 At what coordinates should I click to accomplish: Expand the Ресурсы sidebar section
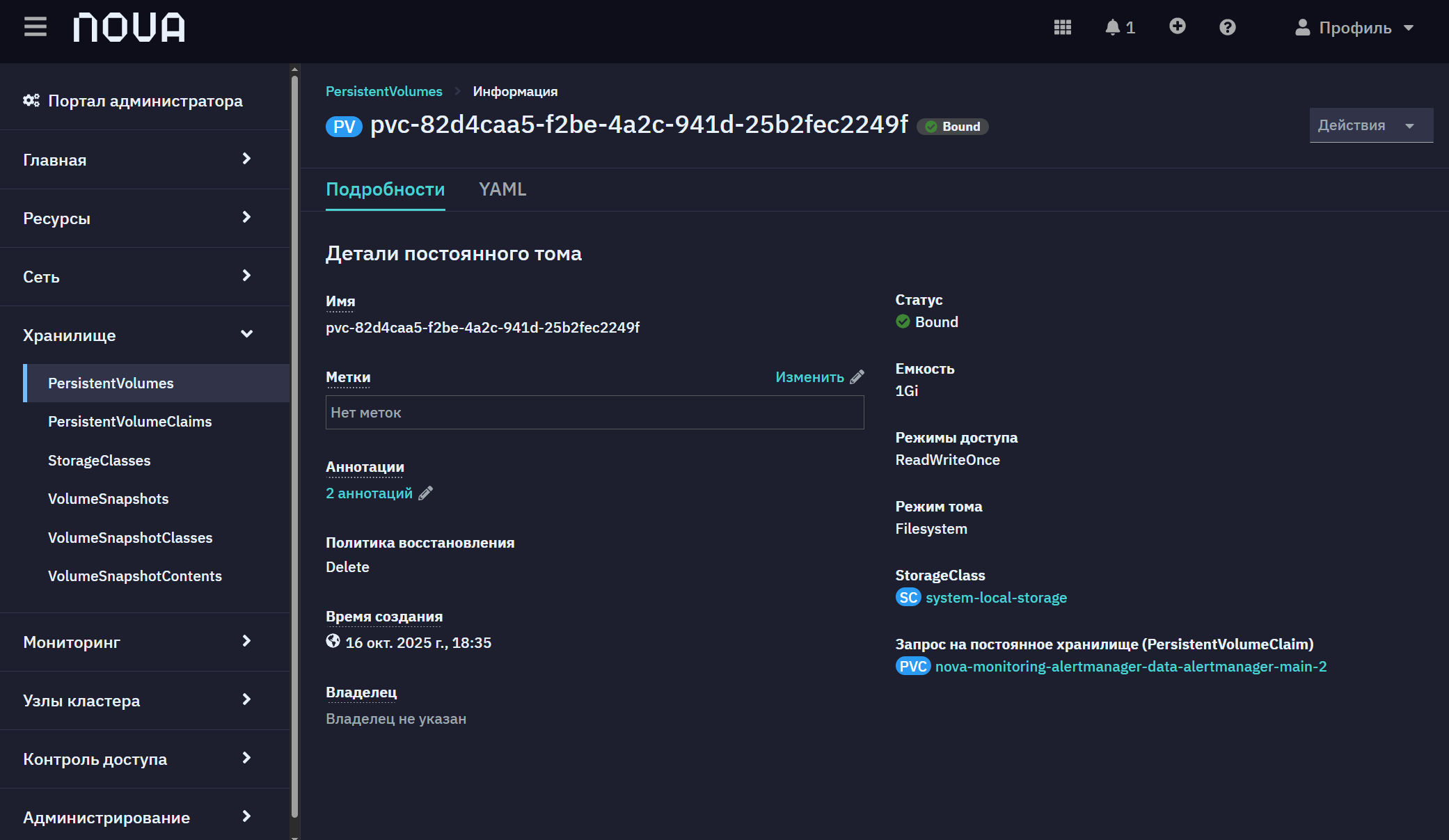click(145, 218)
